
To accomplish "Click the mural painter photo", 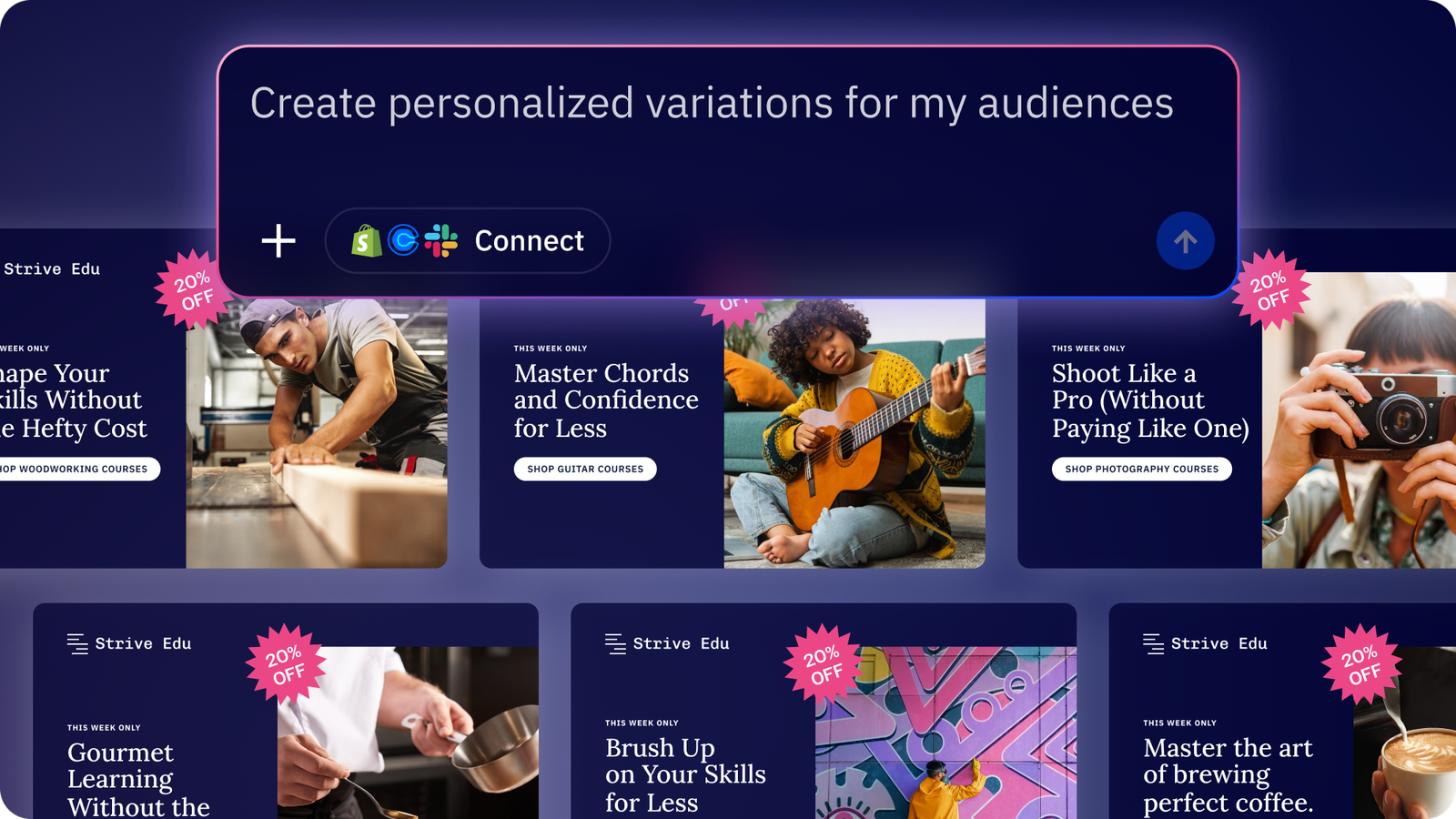I will [945, 733].
